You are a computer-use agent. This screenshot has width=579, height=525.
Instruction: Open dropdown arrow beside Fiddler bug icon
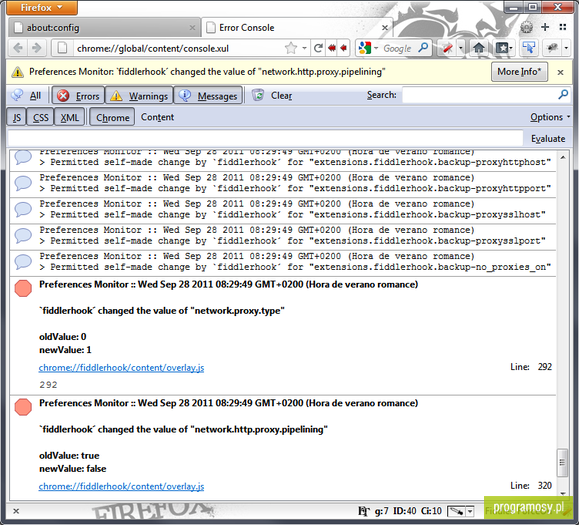click(x=567, y=48)
